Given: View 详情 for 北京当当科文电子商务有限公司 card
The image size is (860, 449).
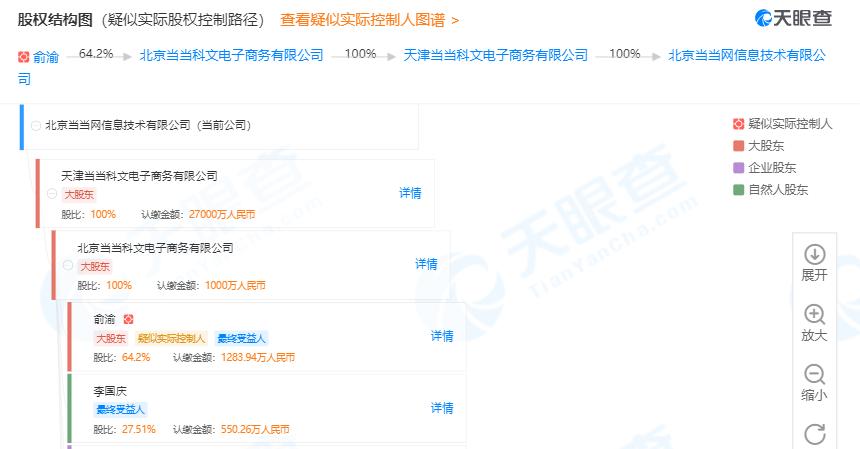Looking at the screenshot, I should (x=426, y=264).
